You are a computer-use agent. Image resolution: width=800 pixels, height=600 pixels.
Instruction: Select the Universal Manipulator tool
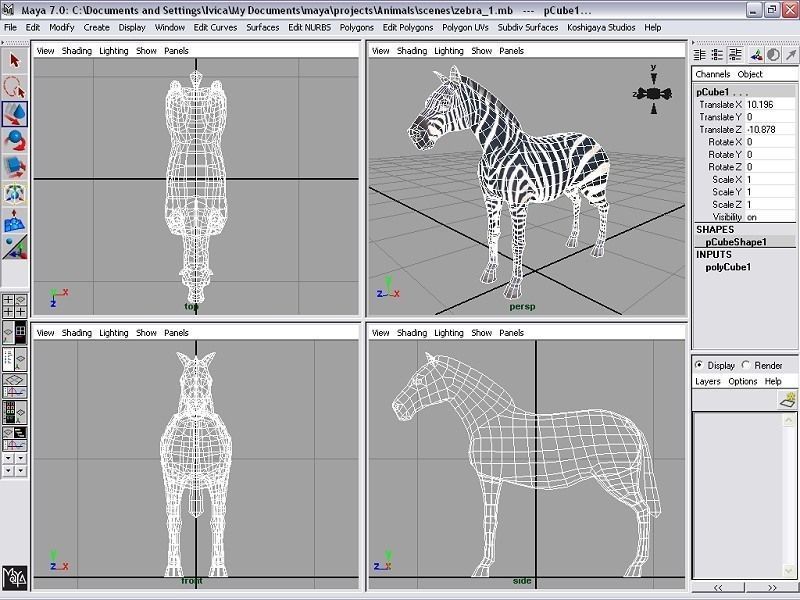coord(14,194)
